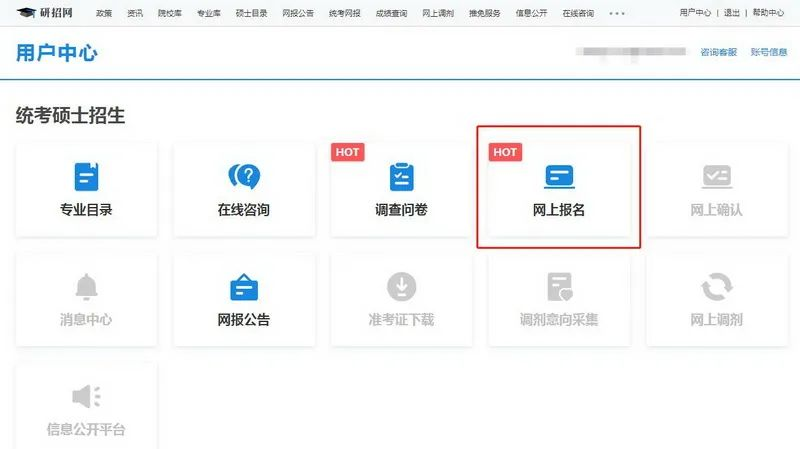Open the 成绩查询 menu item
Viewport: 800px width, 449px height.
[391, 13]
